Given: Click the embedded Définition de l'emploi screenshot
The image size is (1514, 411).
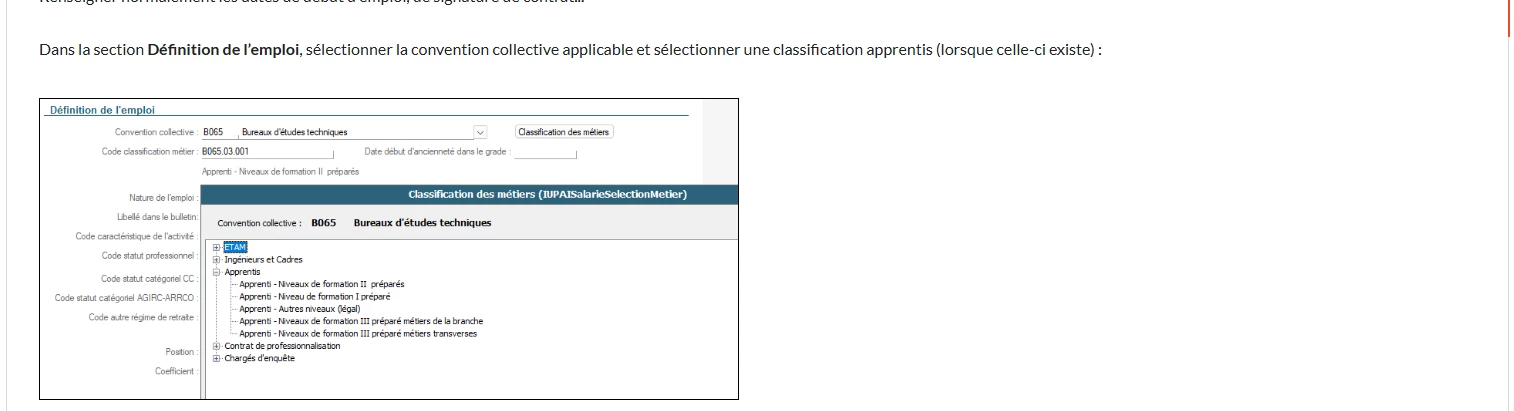Looking at the screenshot, I should pyautogui.click(x=389, y=249).
